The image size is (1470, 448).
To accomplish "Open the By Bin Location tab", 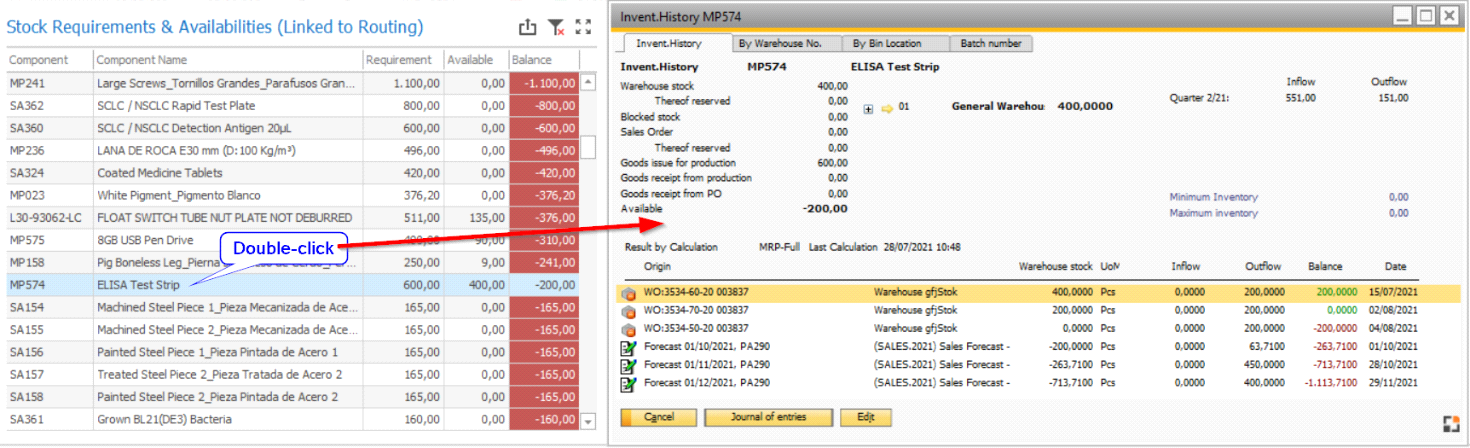I will pos(885,44).
